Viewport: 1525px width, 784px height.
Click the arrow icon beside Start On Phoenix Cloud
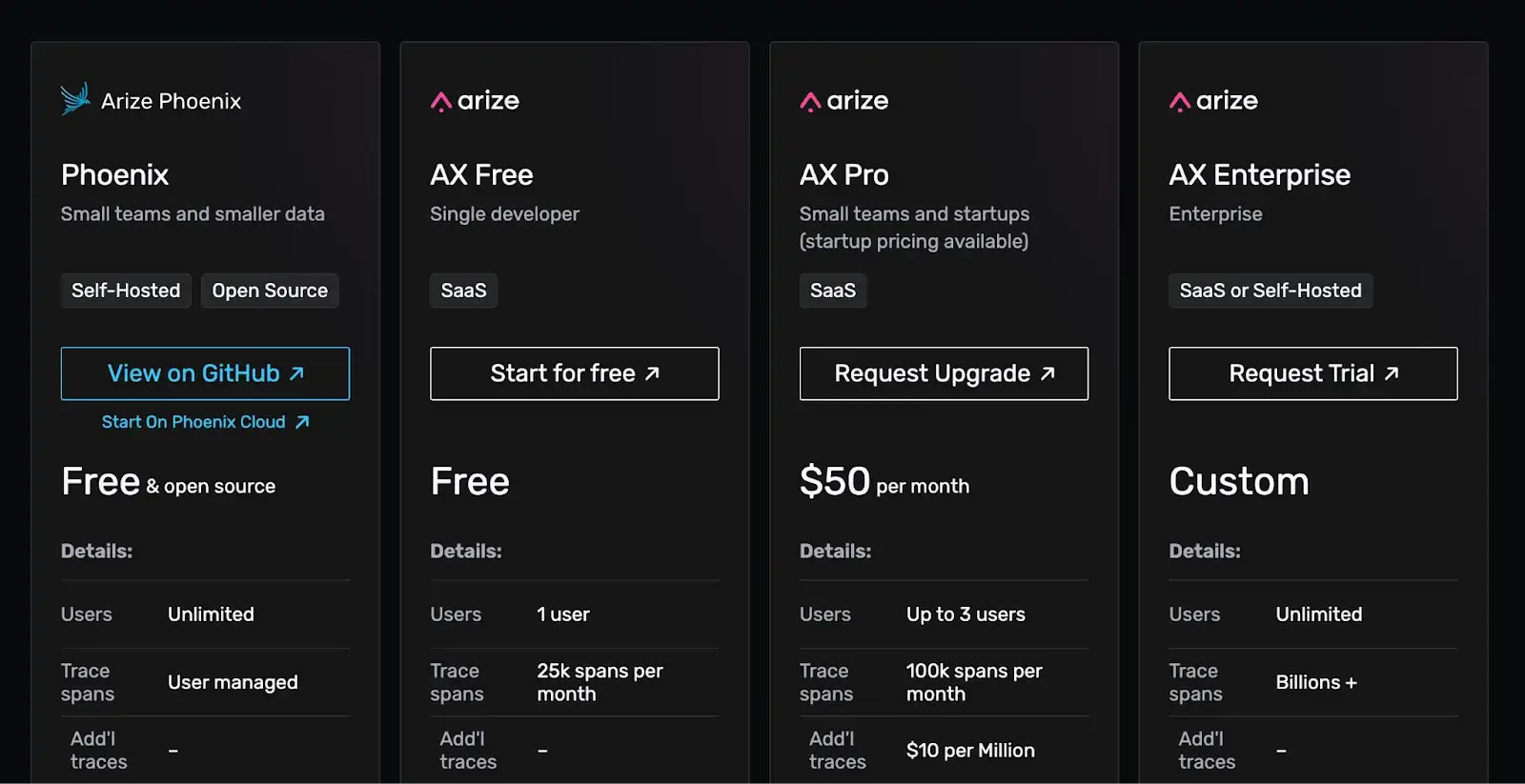click(302, 422)
